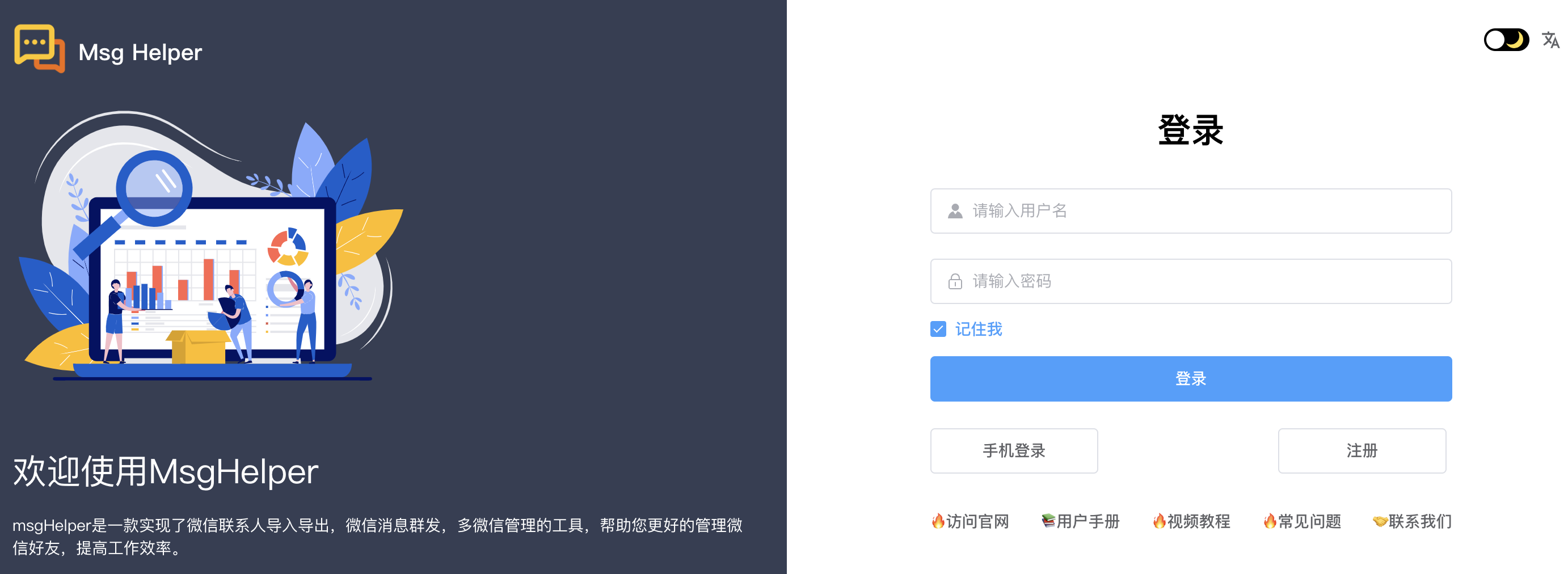Click the flame icon beside 访问官网
1568x574 pixels.
coord(938,521)
